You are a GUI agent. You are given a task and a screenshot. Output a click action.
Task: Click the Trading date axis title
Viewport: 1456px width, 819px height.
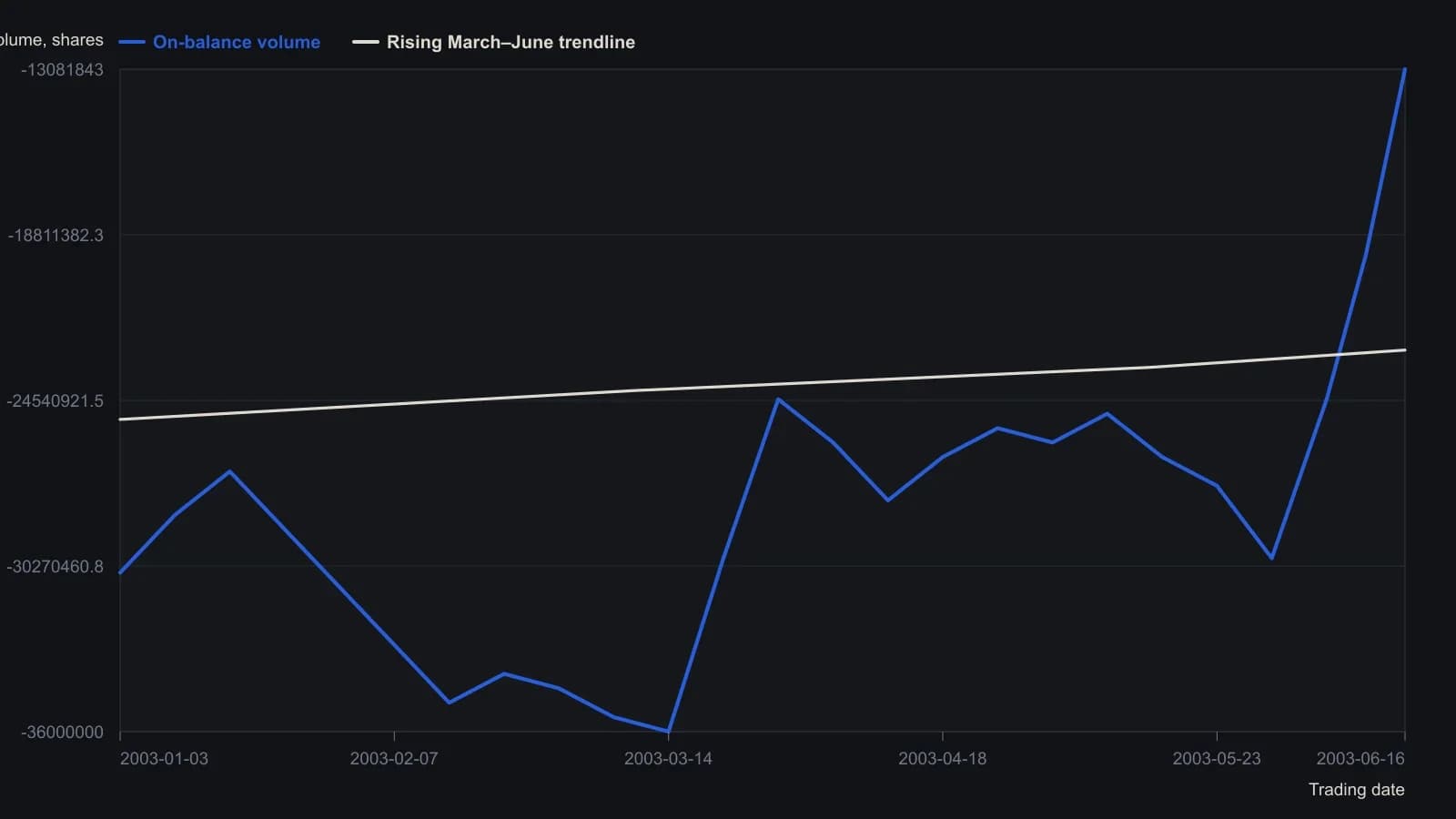1356,790
